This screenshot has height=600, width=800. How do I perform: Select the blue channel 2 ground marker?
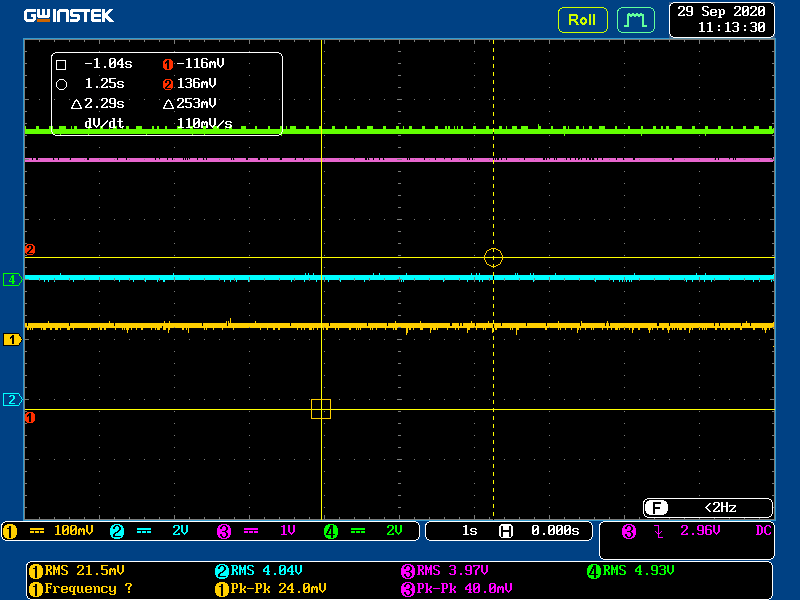[13, 400]
